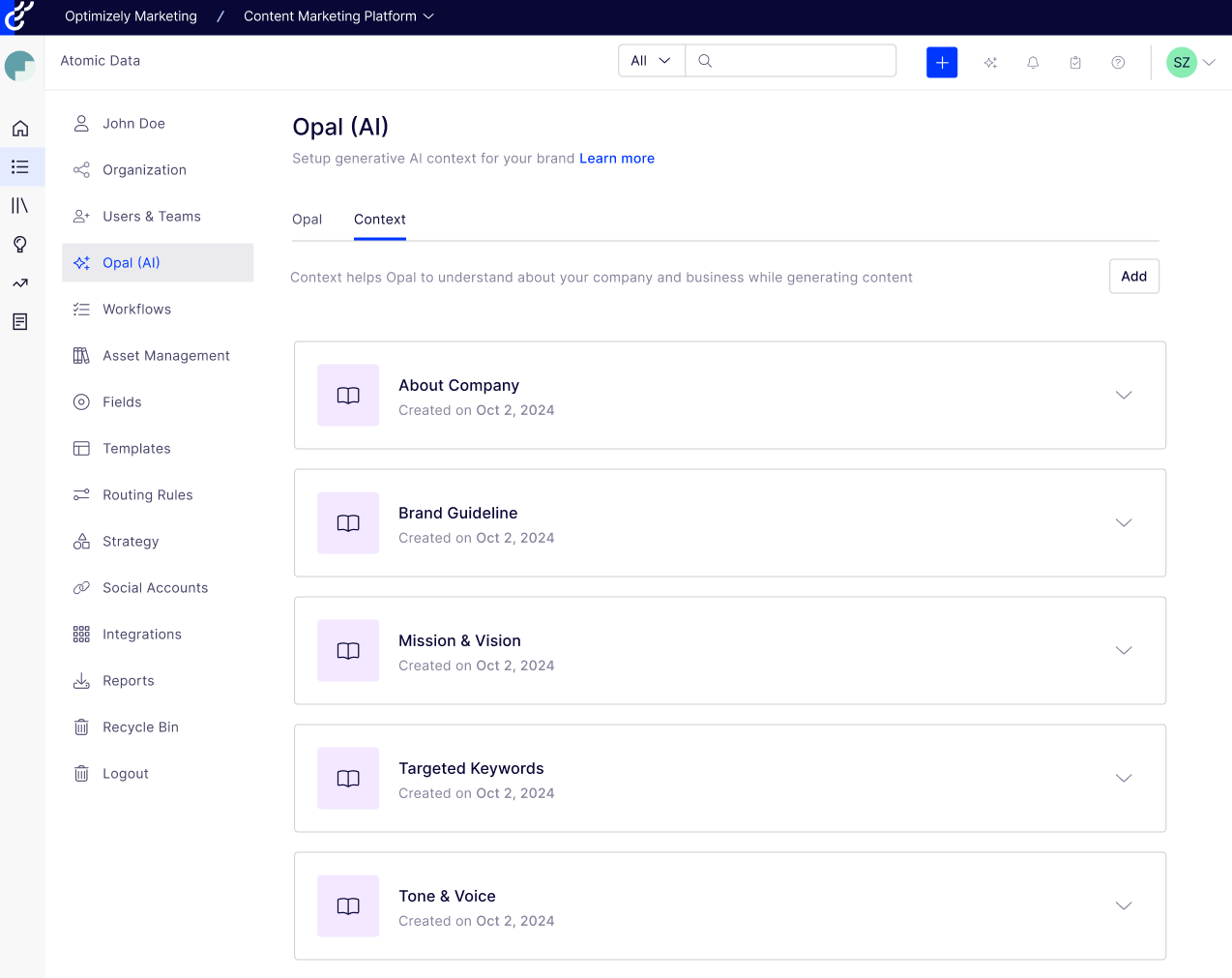Expand the Tone & Voice card chevron

coord(1124,905)
